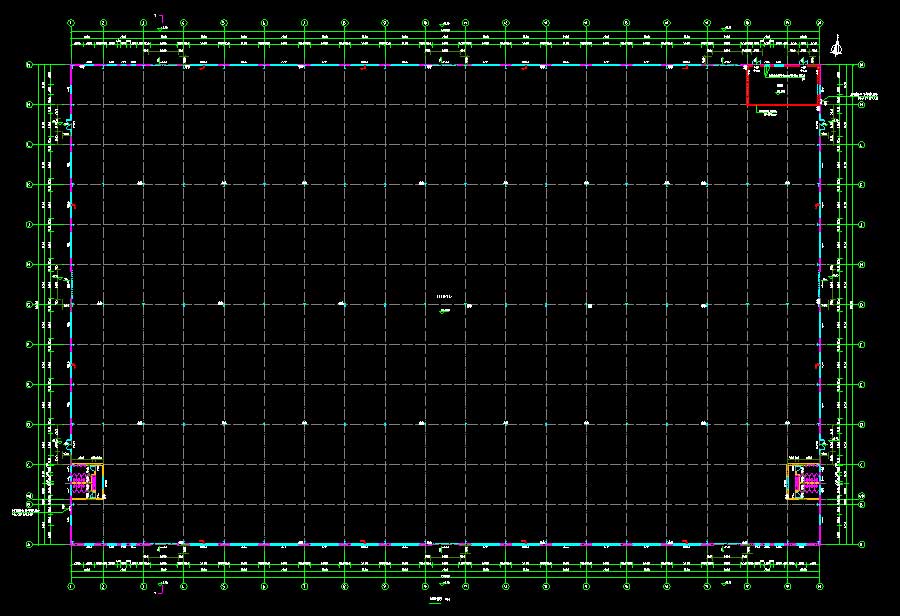900x616 pixels.
Task: Click the bottom-left grid axis bubble on bottom row
Action: click(71, 585)
